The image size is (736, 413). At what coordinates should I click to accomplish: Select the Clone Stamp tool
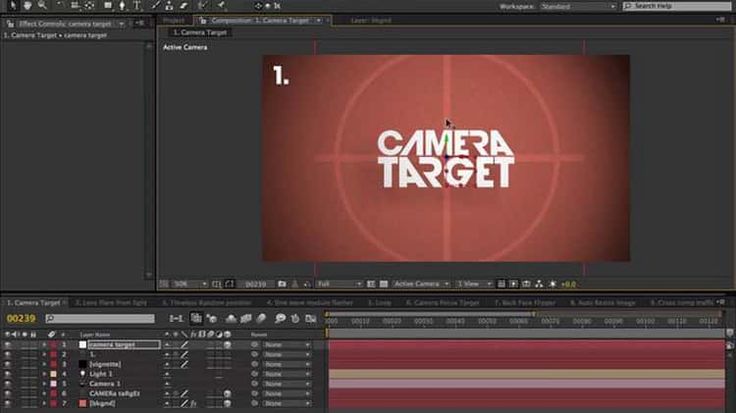point(169,6)
